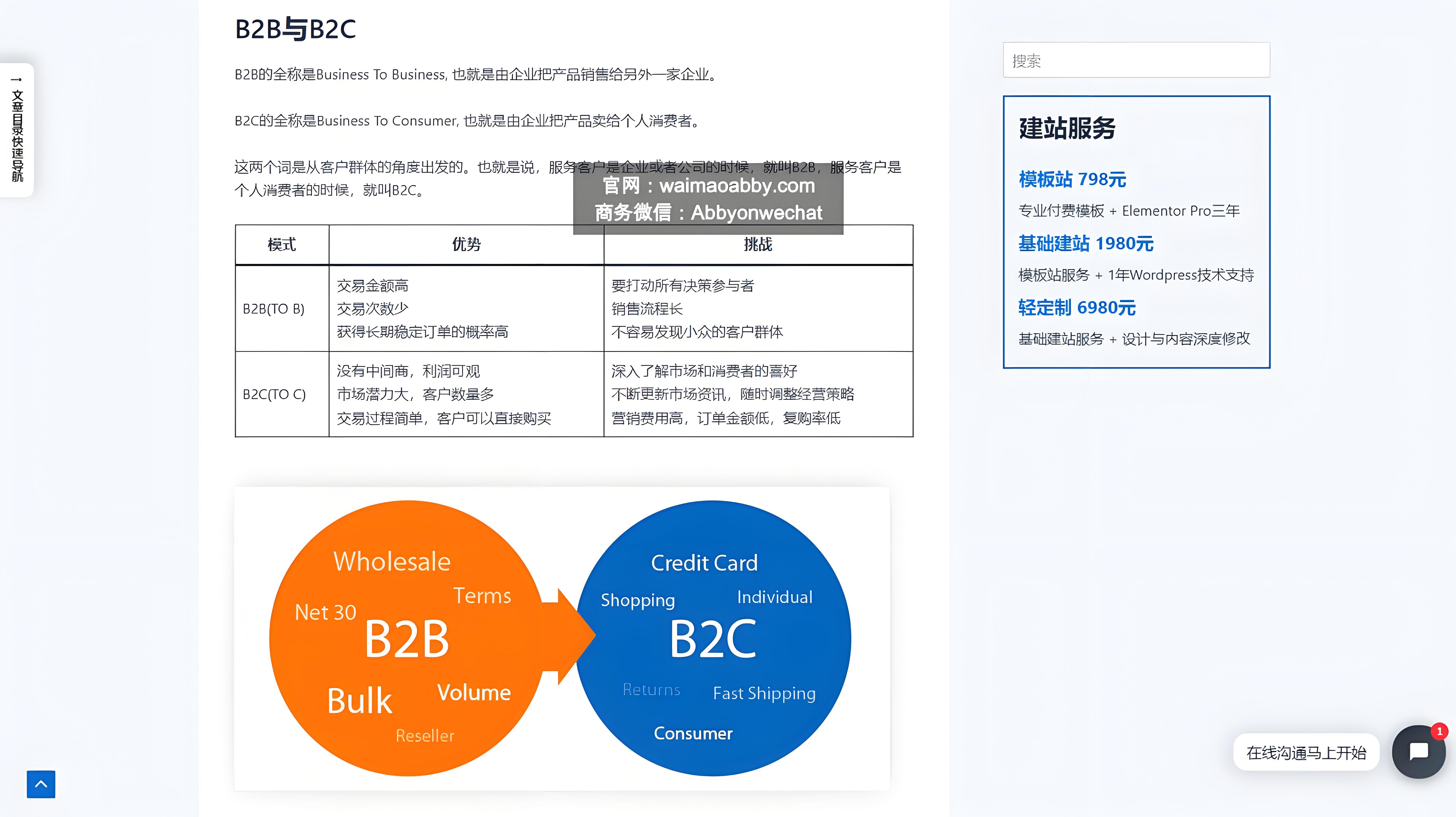This screenshot has width=1456, height=817.
Task: Click the 深入了解市场和消费者的喜好 line
Action: click(x=704, y=371)
